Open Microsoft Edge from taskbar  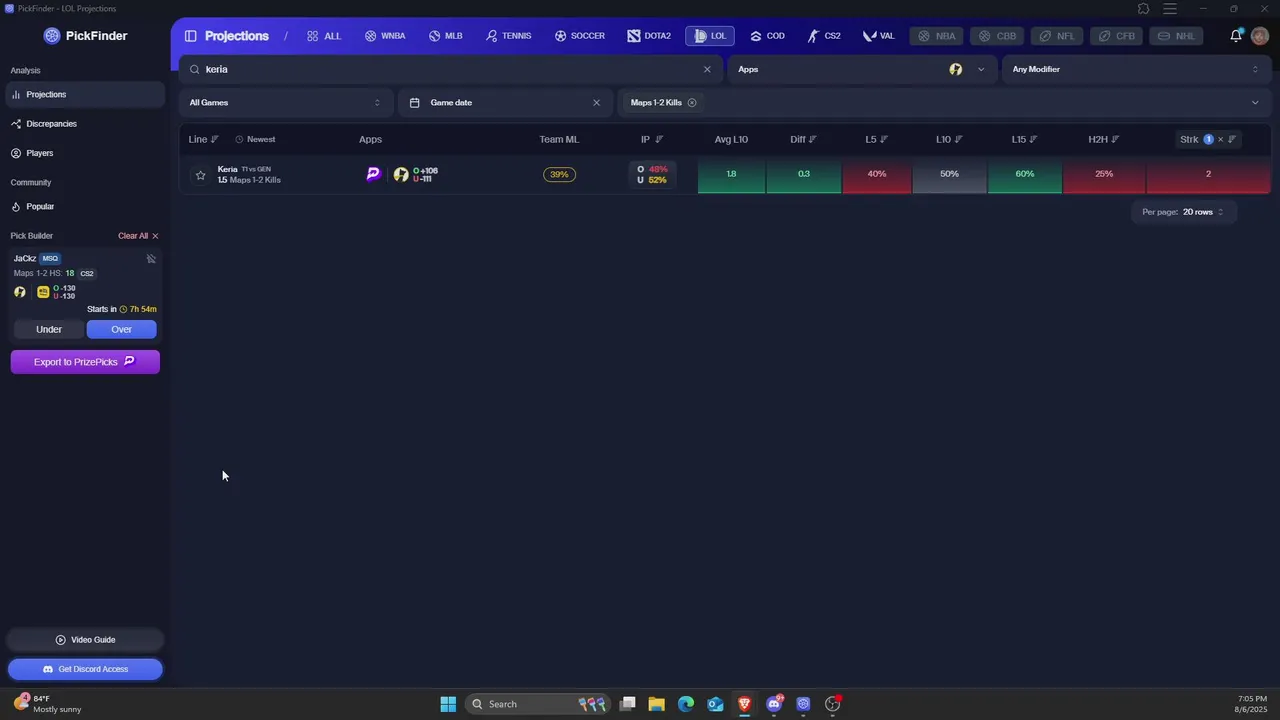coord(686,704)
